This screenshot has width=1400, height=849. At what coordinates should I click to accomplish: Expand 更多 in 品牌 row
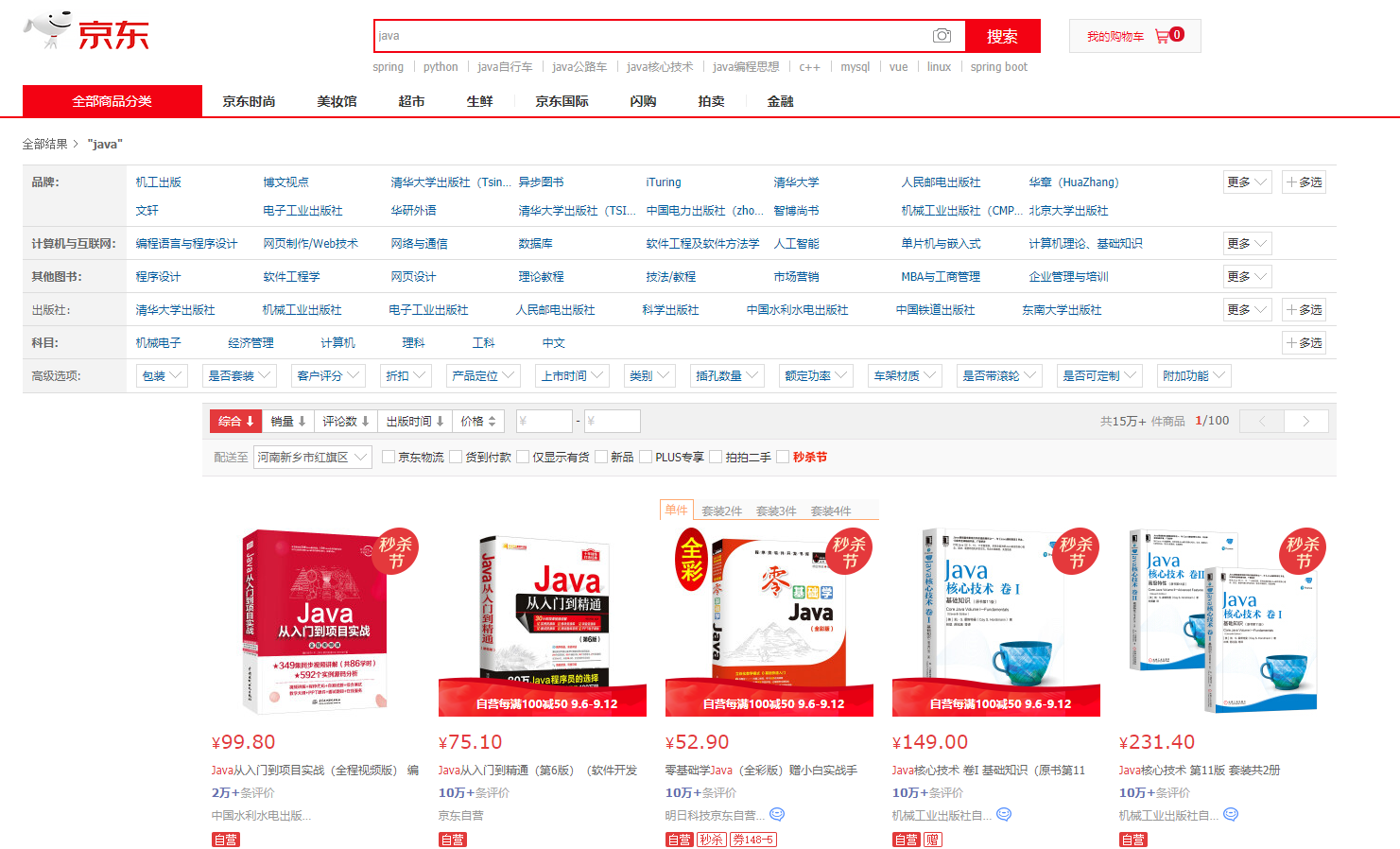[1247, 182]
